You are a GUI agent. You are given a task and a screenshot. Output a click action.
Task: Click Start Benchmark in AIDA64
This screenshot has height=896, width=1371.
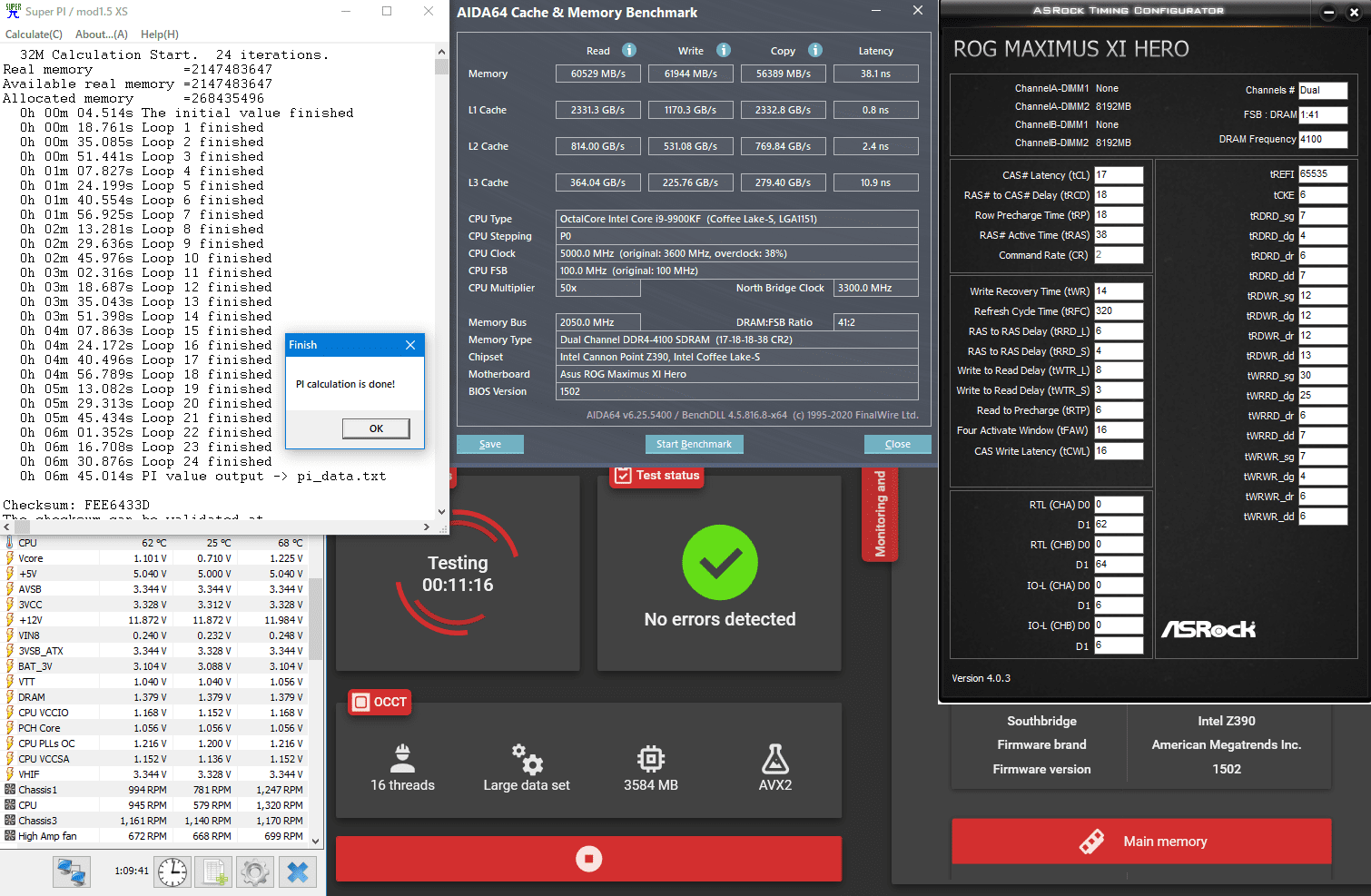pyautogui.click(x=694, y=444)
